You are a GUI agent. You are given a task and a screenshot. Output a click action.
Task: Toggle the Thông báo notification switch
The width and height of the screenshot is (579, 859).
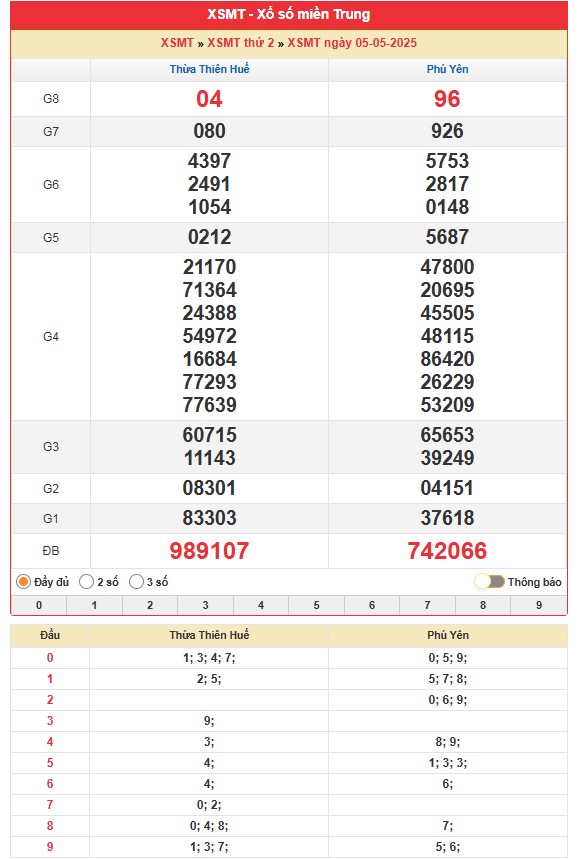tap(490, 582)
